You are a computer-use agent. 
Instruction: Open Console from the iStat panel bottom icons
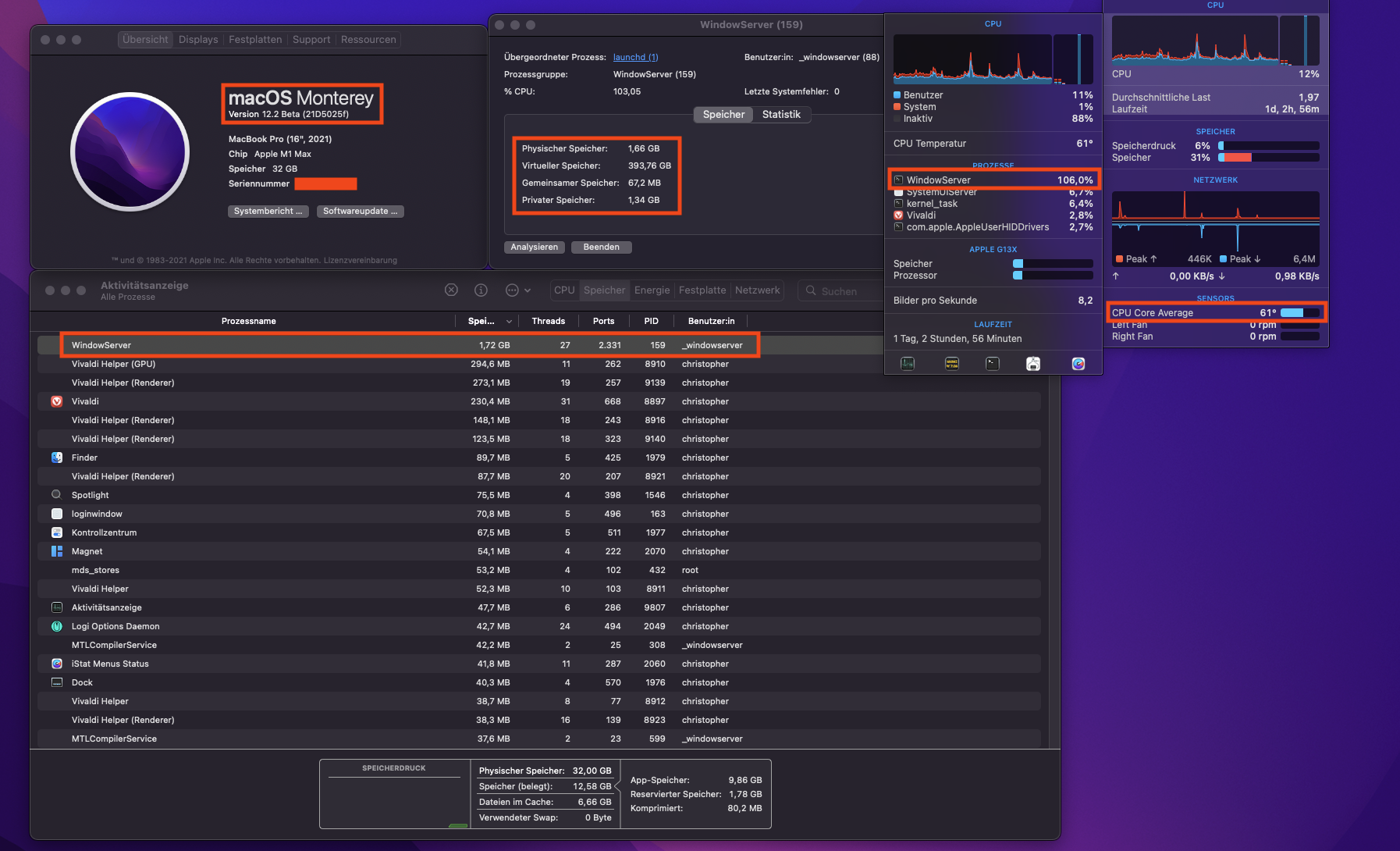[x=952, y=364]
